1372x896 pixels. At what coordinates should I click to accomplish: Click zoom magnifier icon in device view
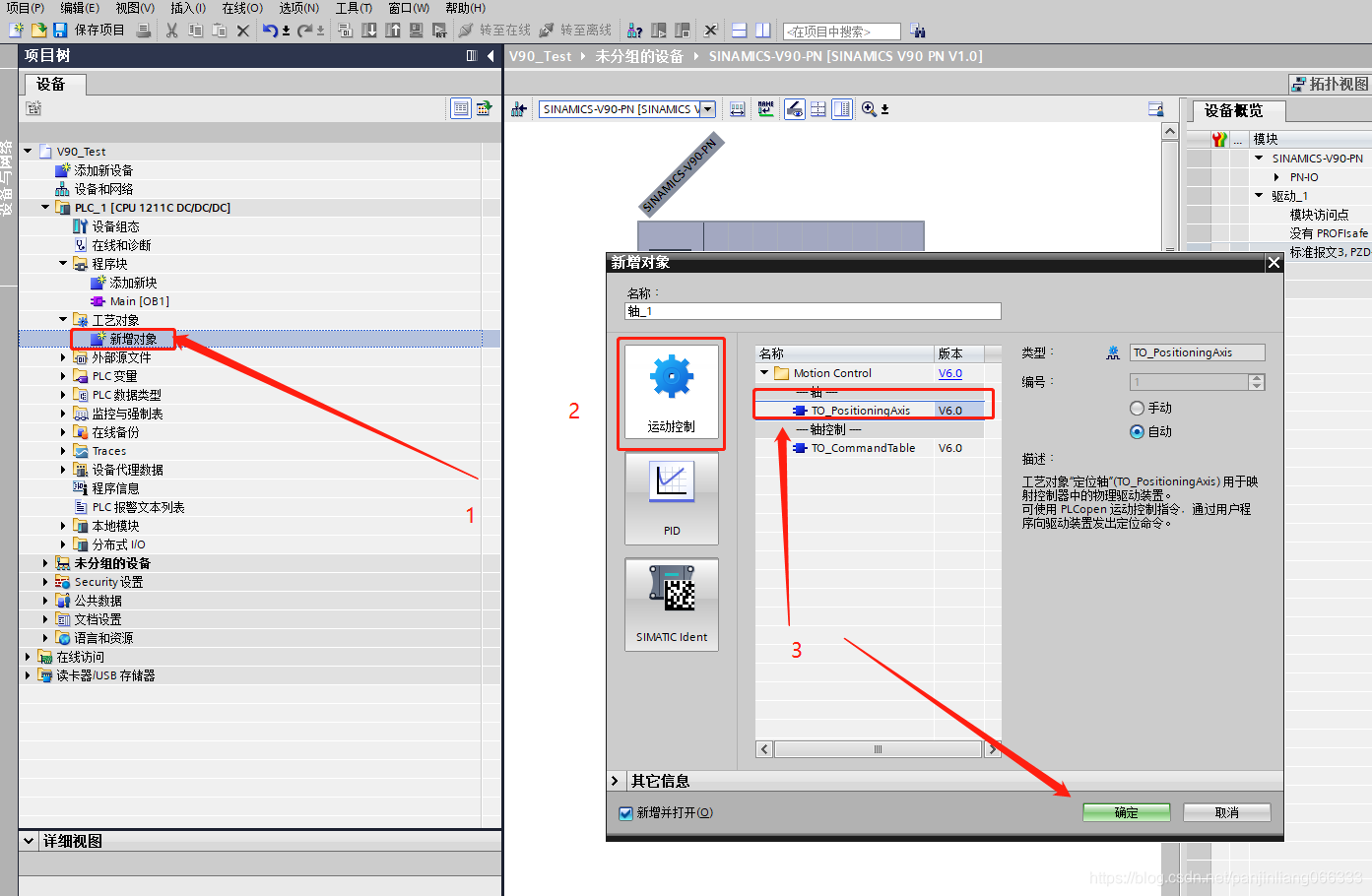(x=869, y=109)
